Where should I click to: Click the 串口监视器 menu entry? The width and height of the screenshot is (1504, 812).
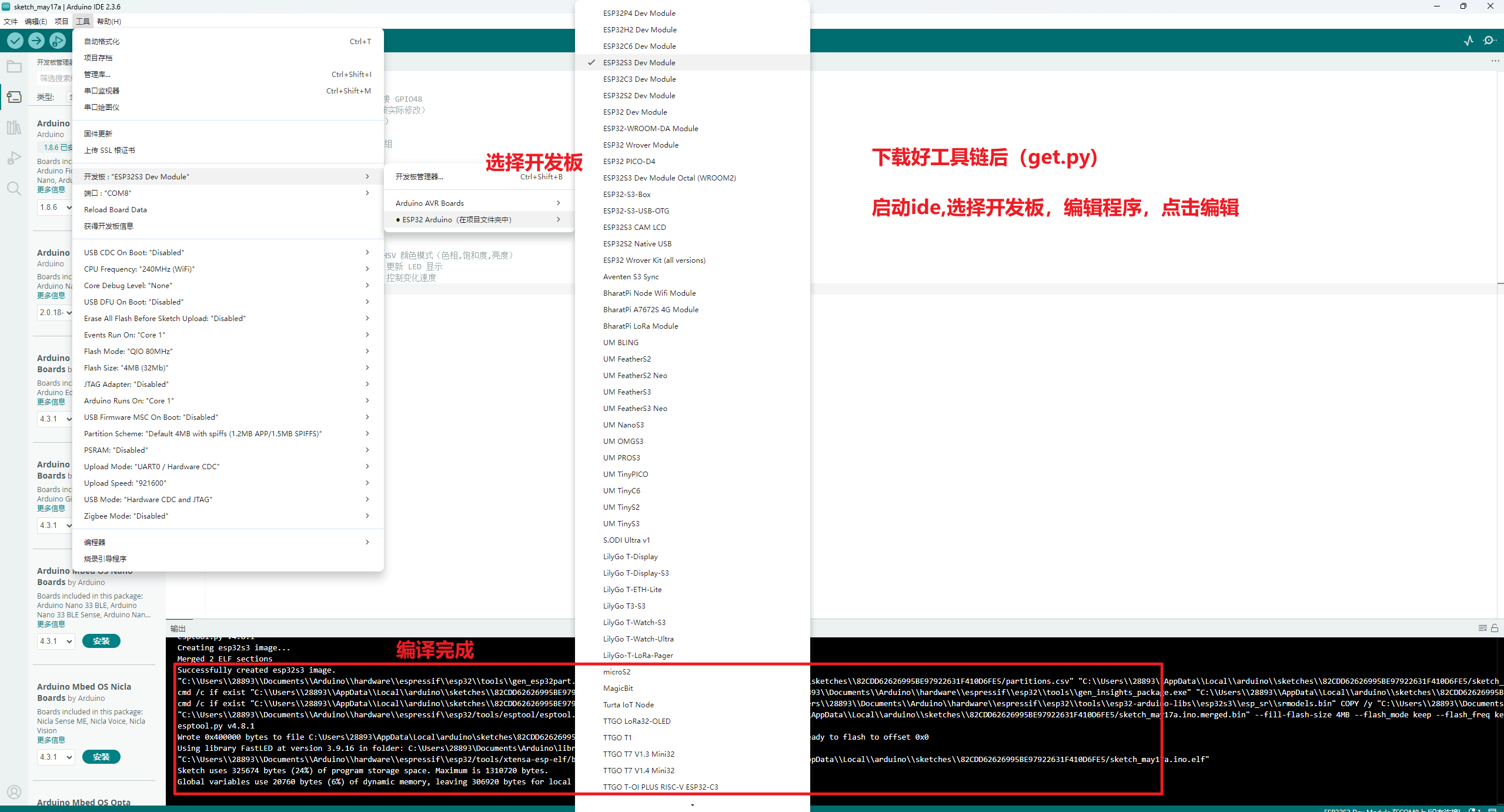[x=102, y=91]
